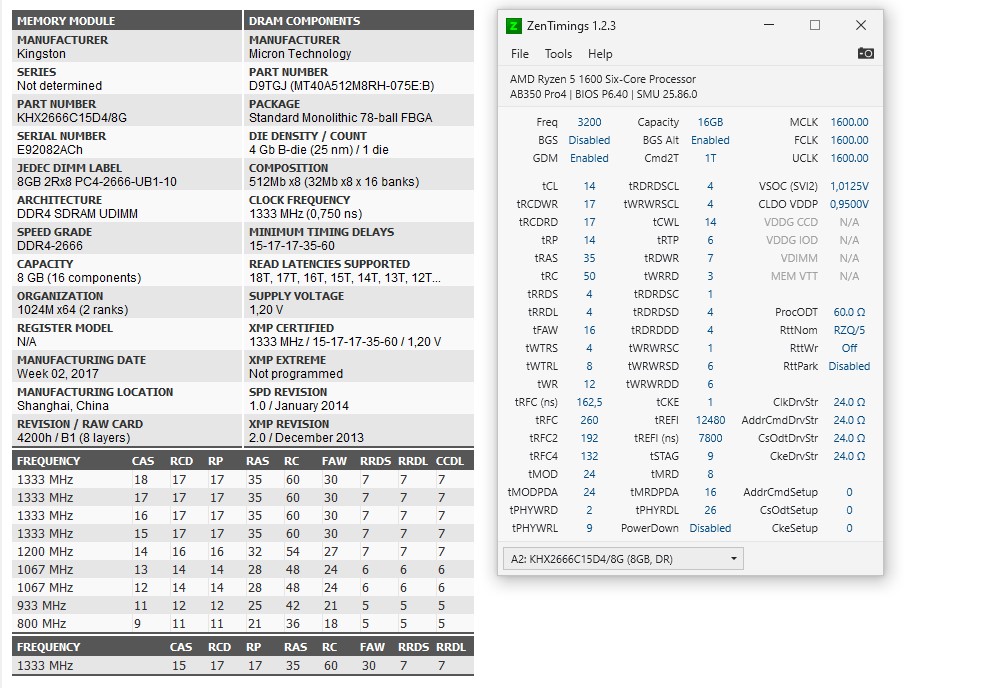The height and width of the screenshot is (688, 985).
Task: Click the RttWr value Off
Action: [849, 348]
